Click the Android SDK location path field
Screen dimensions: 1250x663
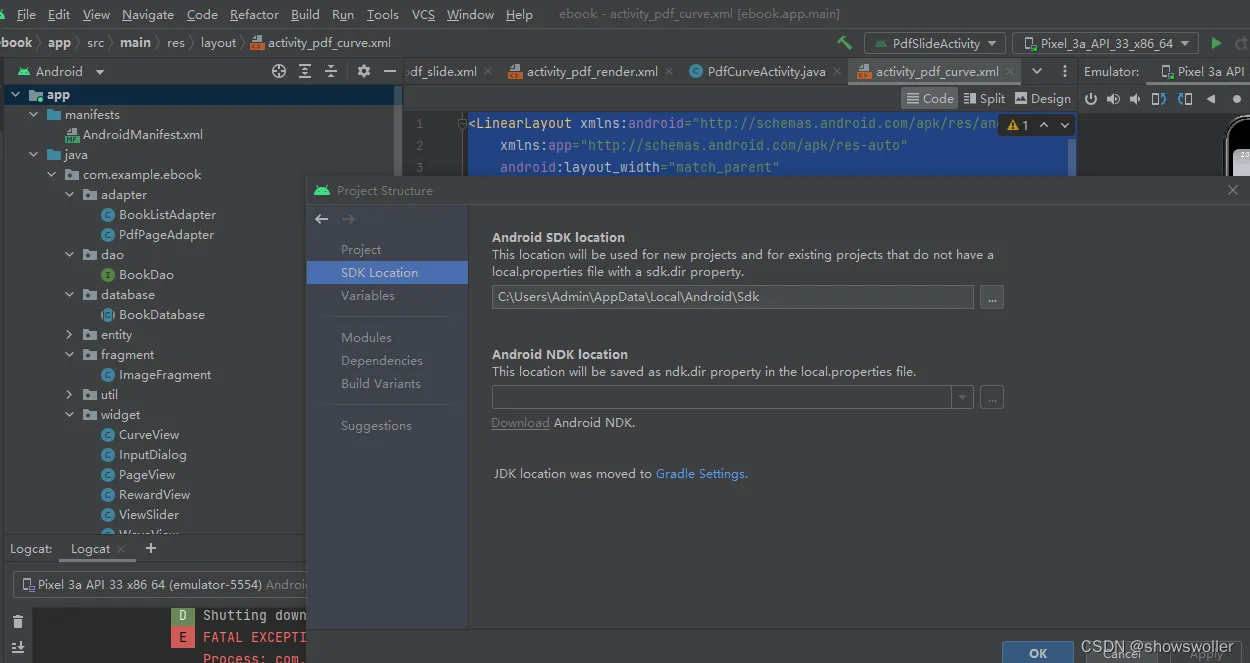click(x=732, y=297)
